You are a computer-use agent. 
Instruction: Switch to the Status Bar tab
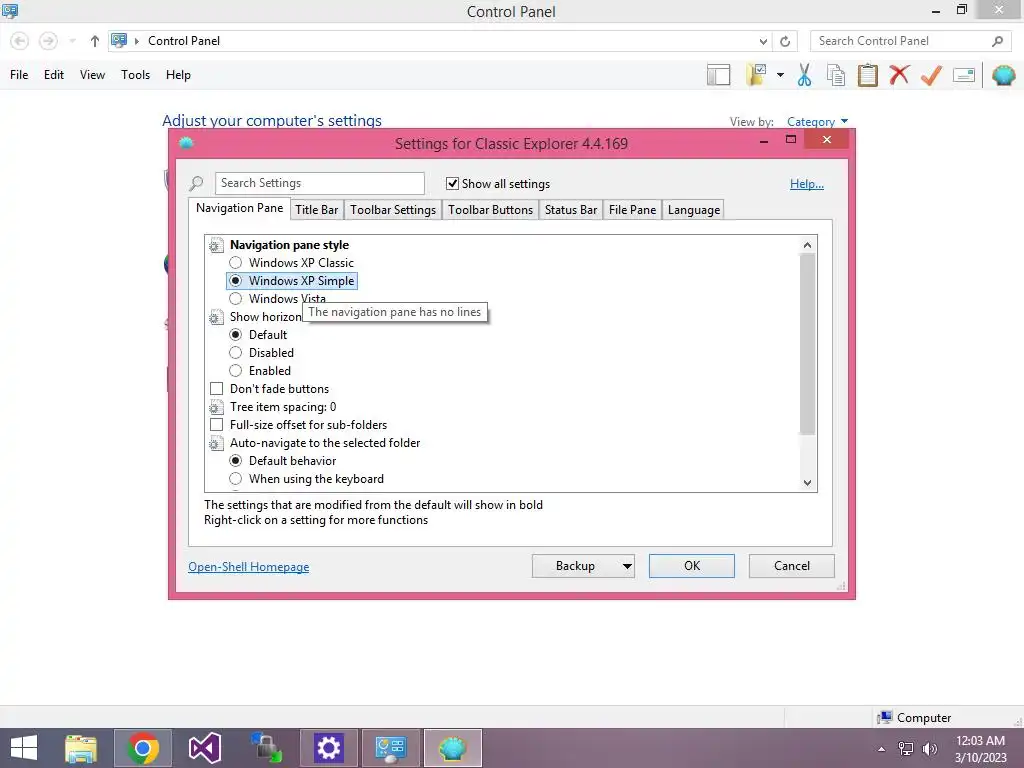(571, 210)
